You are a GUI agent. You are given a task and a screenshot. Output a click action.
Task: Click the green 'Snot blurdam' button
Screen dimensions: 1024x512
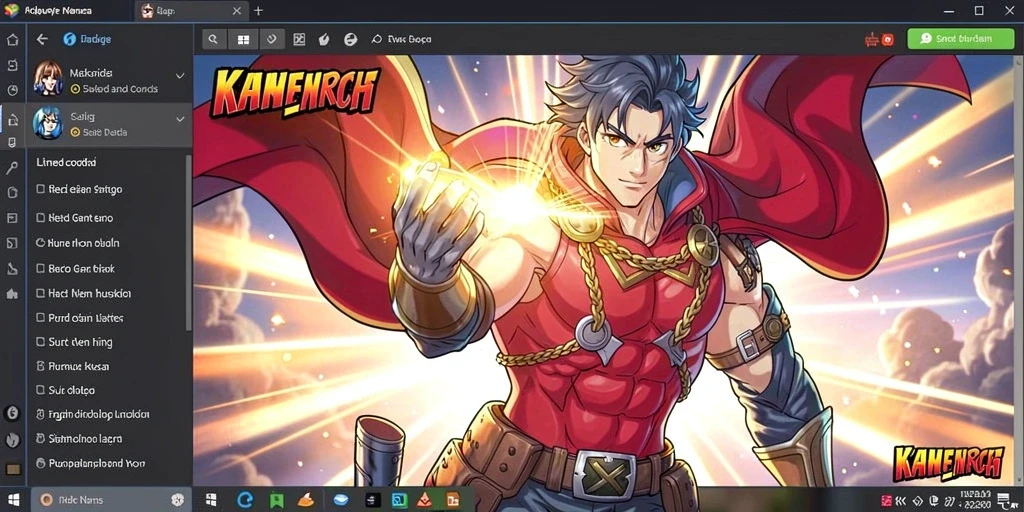pos(959,39)
